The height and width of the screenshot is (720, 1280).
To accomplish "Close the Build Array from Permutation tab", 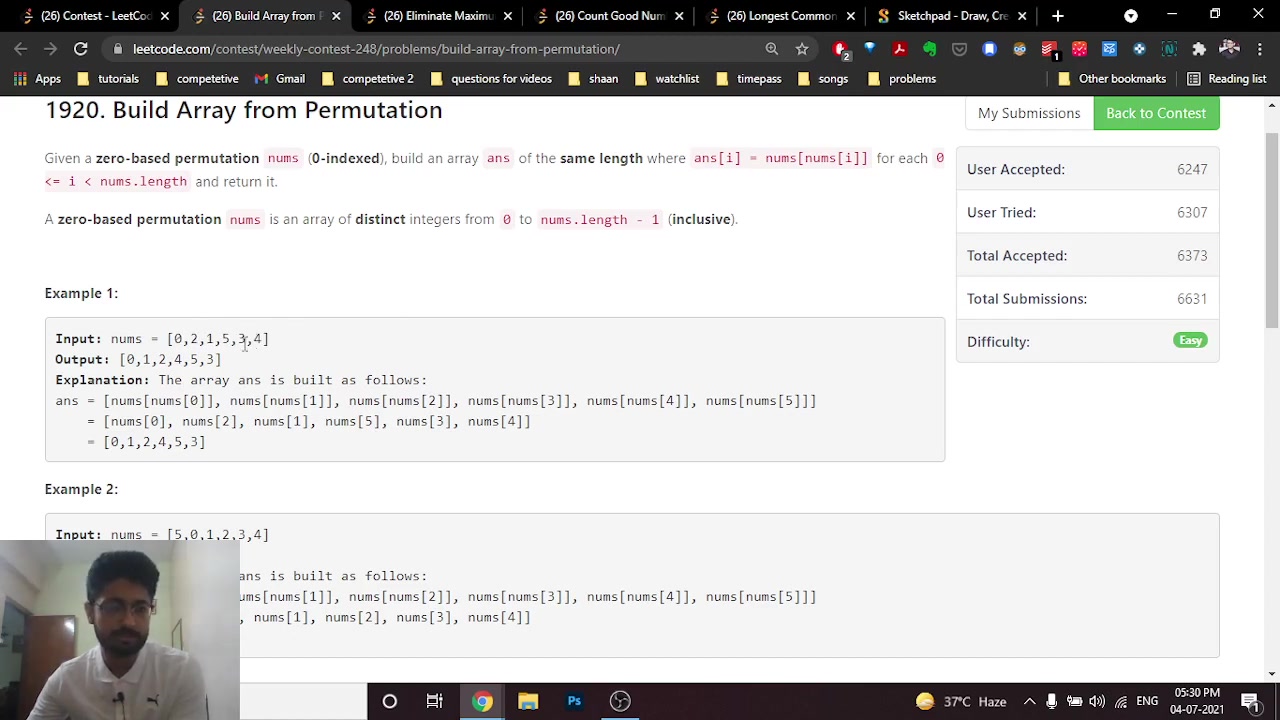I will tap(336, 16).
